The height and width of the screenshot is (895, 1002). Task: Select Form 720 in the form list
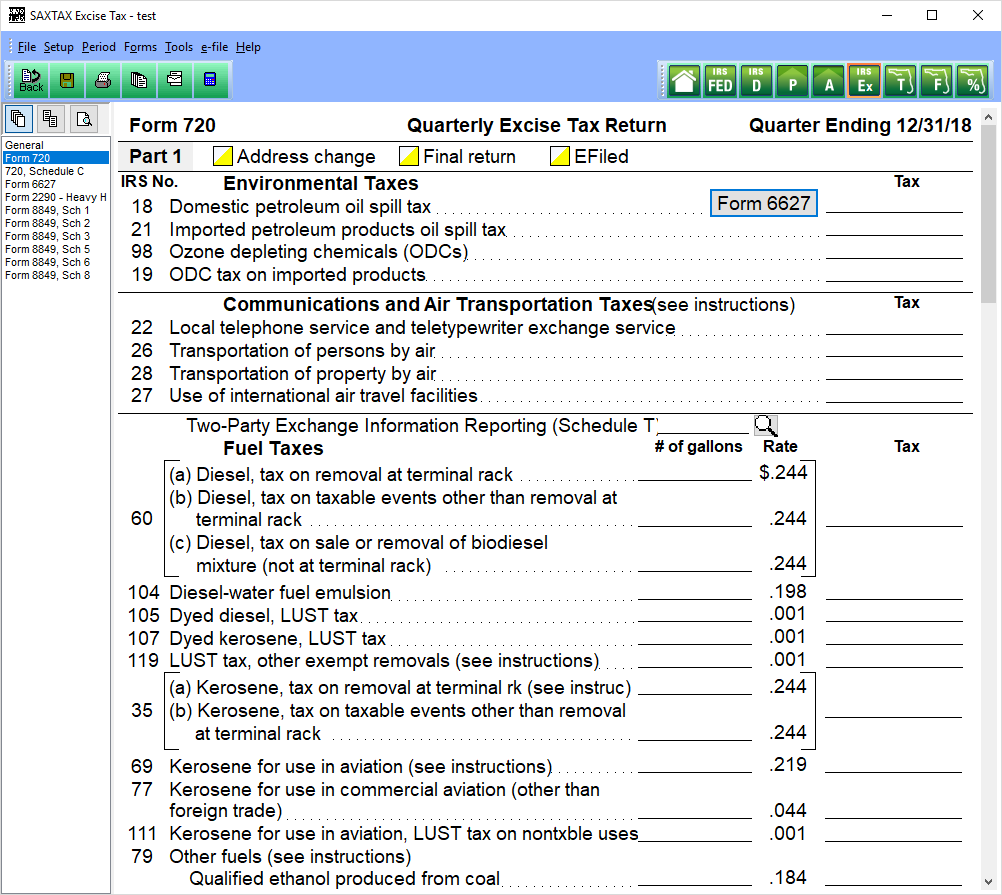(x=56, y=158)
